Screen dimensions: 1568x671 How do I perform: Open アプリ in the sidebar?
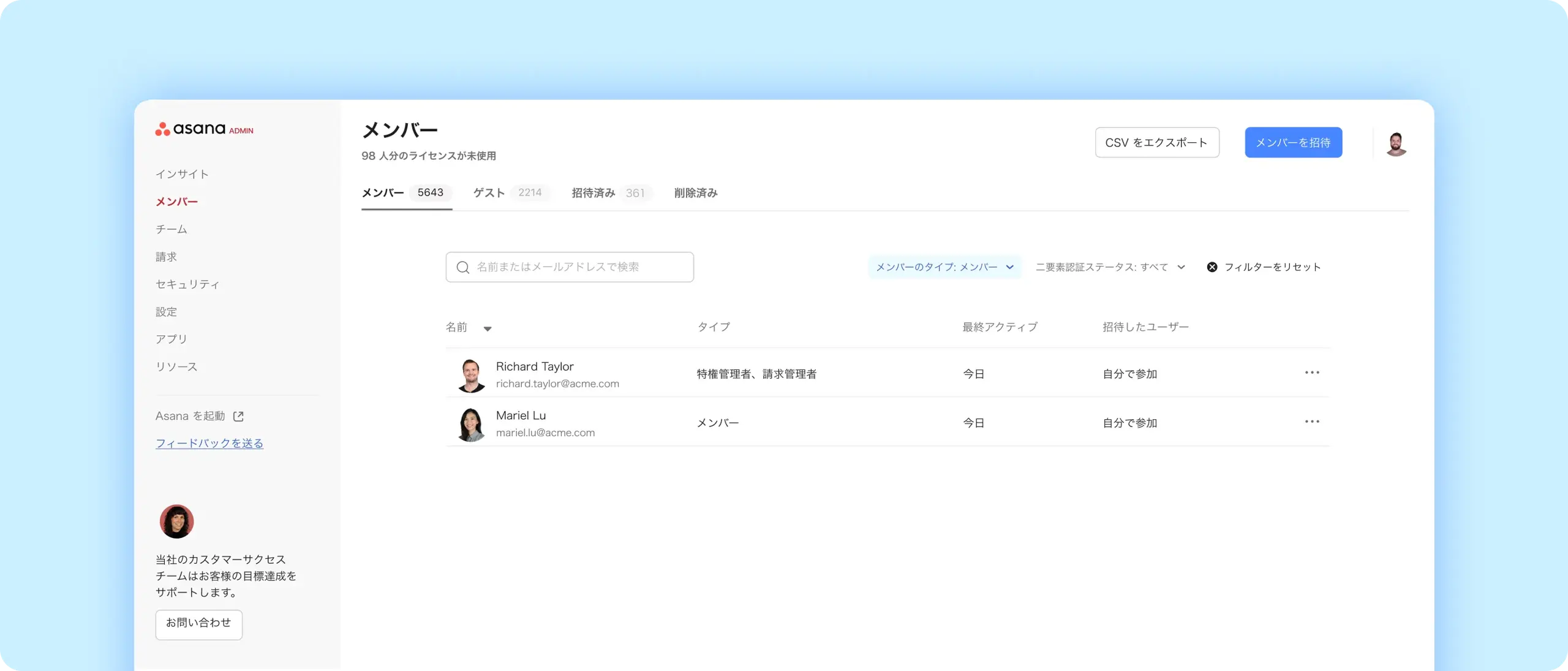(171, 339)
